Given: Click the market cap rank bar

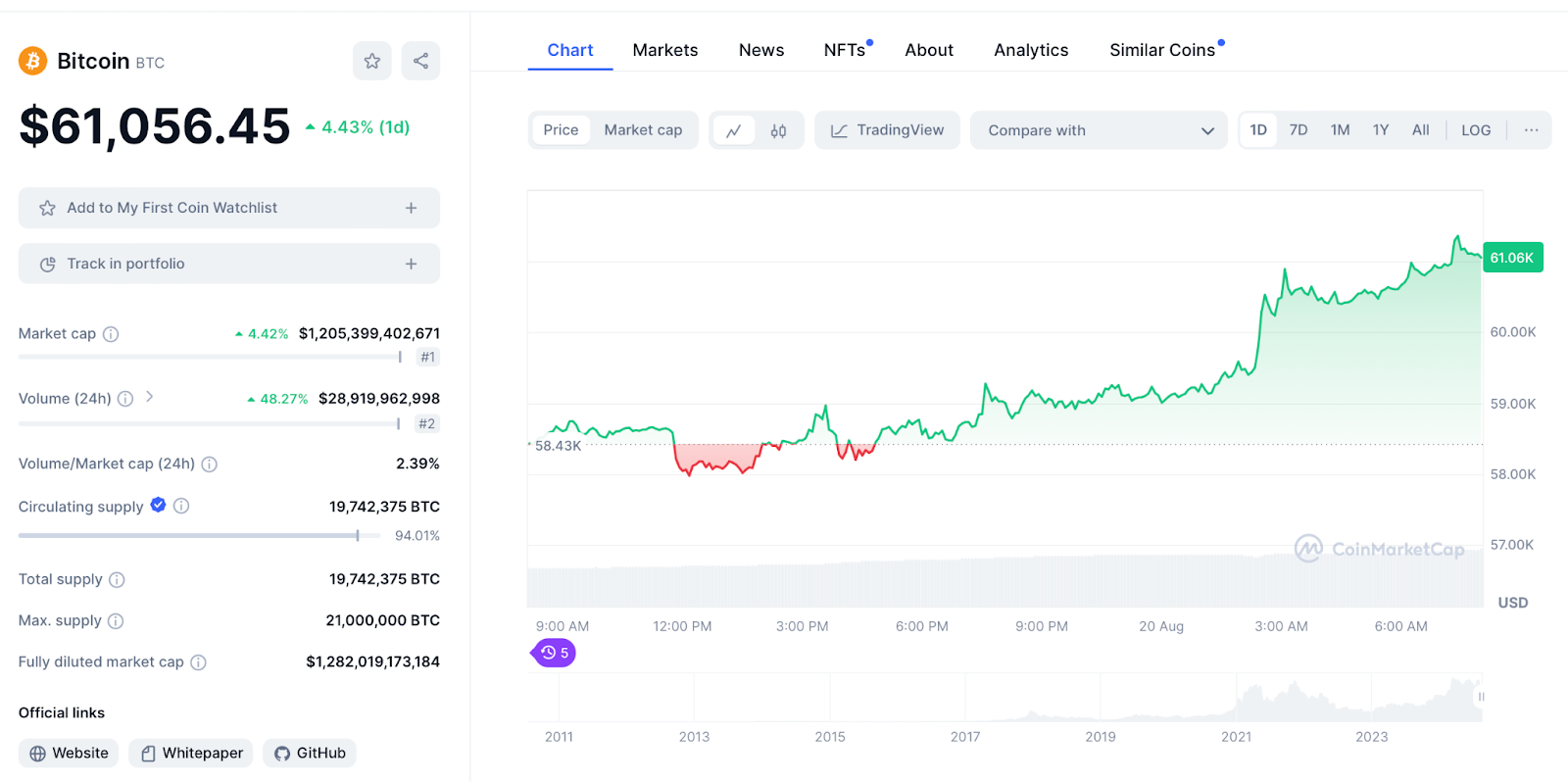Looking at the screenshot, I should (x=211, y=357).
